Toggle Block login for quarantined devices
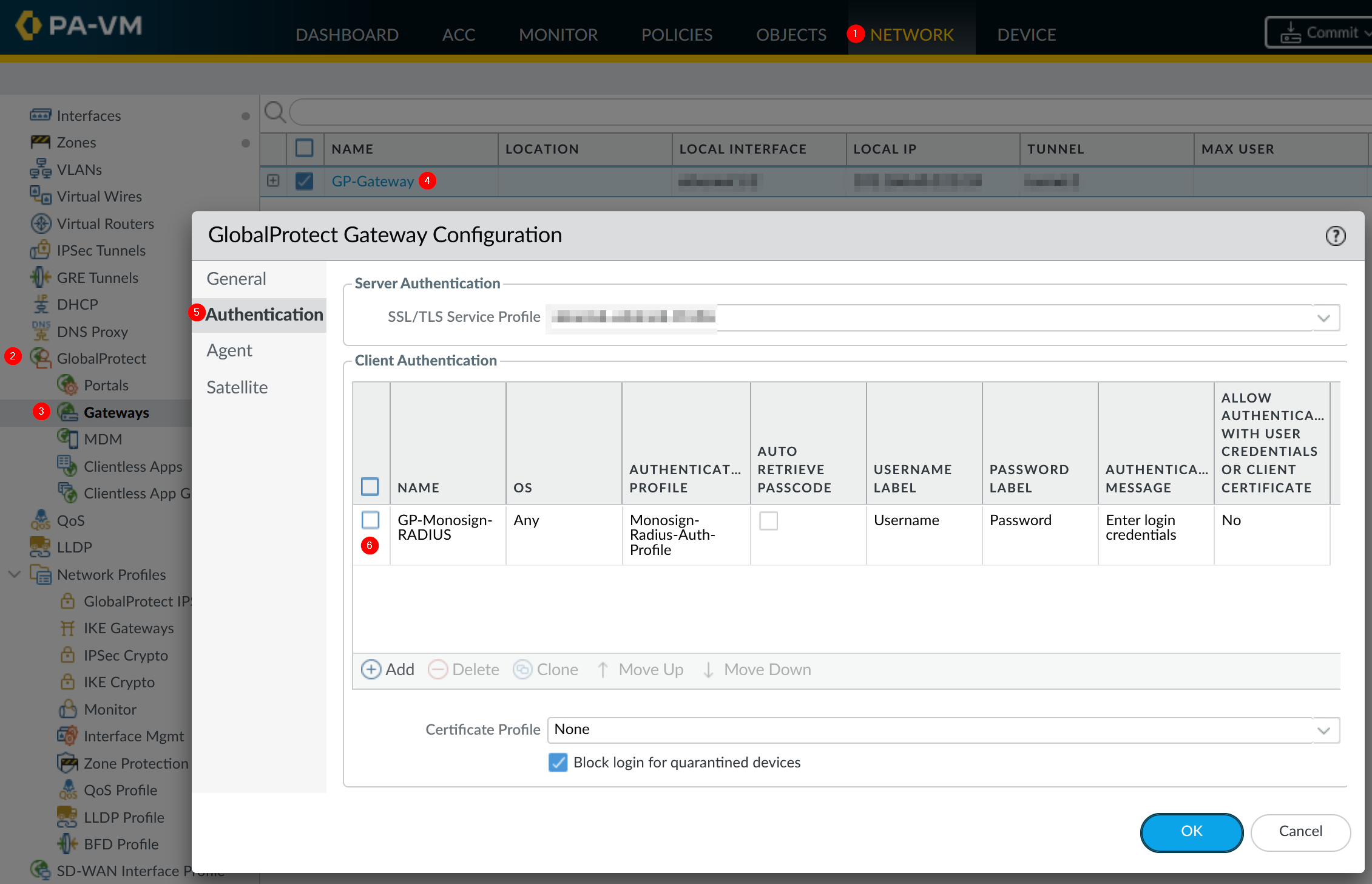Viewport: 1372px width, 884px height. (558, 763)
